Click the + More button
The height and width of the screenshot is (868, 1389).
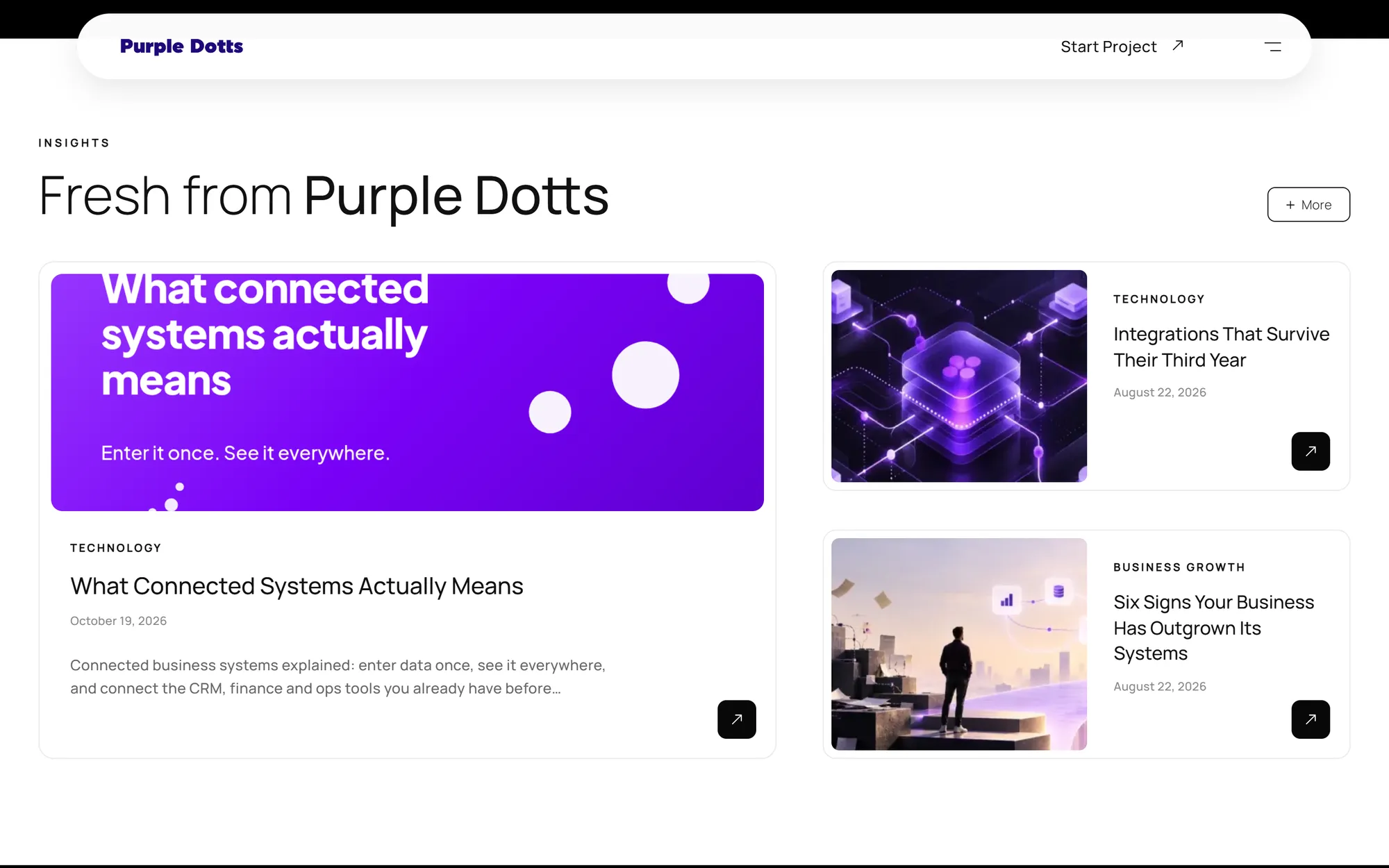(x=1308, y=205)
